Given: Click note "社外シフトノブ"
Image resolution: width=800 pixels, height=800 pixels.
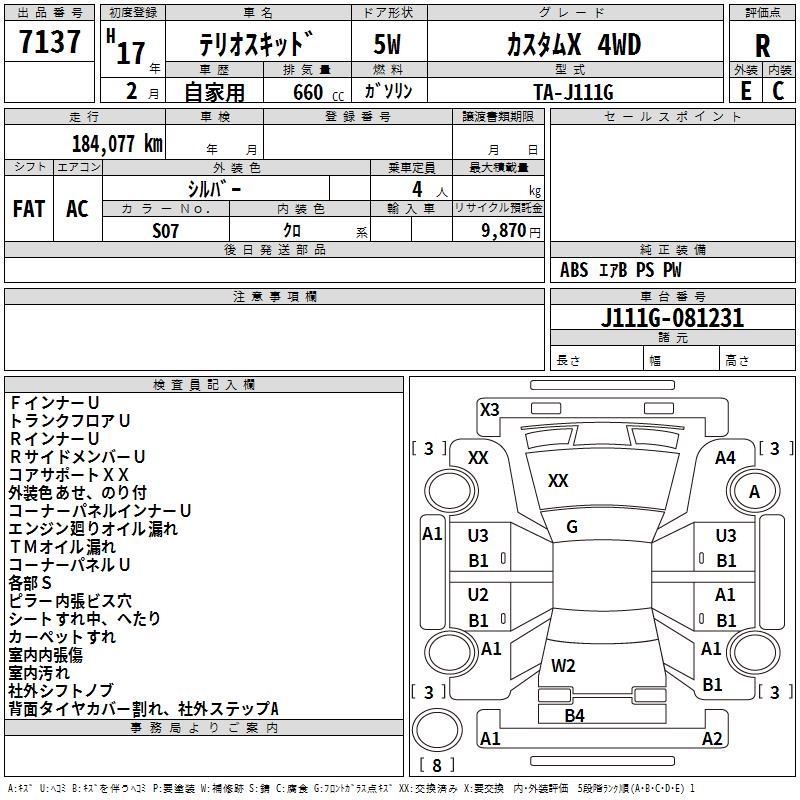Looking at the screenshot, I should [x=61, y=690].
